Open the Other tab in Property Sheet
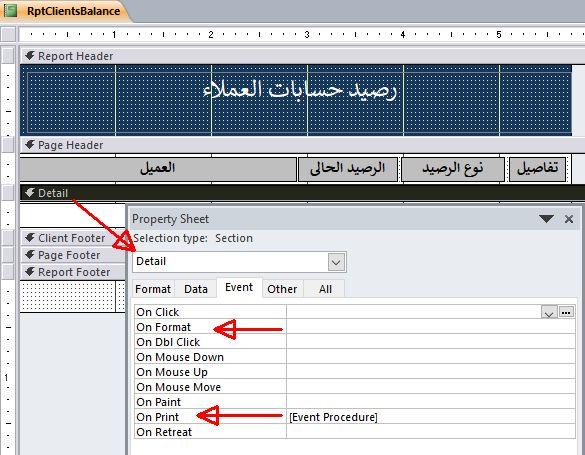 (x=282, y=289)
